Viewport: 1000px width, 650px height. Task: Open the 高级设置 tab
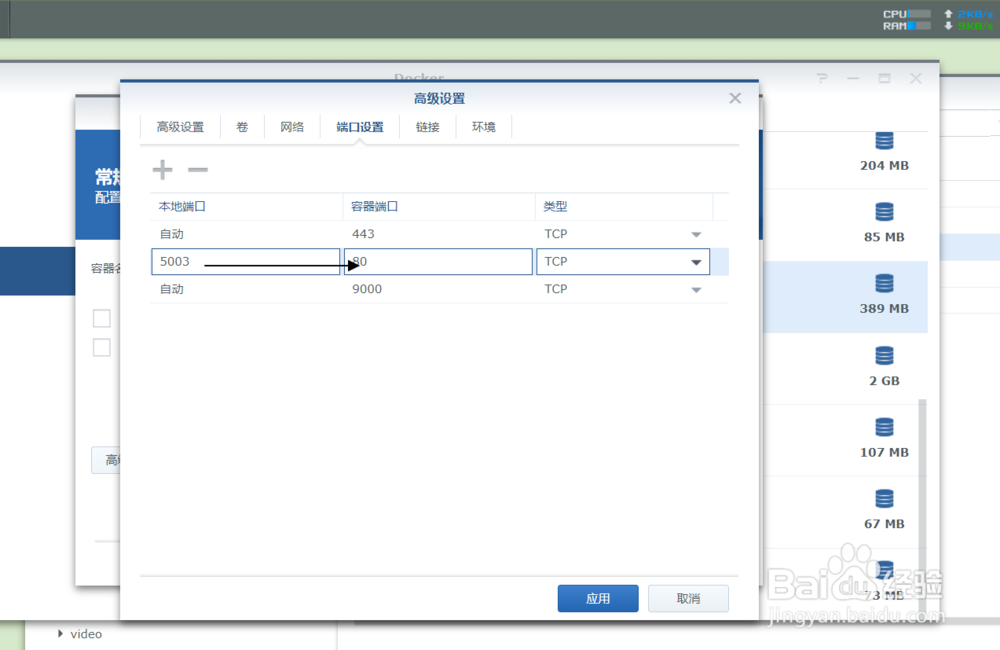coord(180,127)
